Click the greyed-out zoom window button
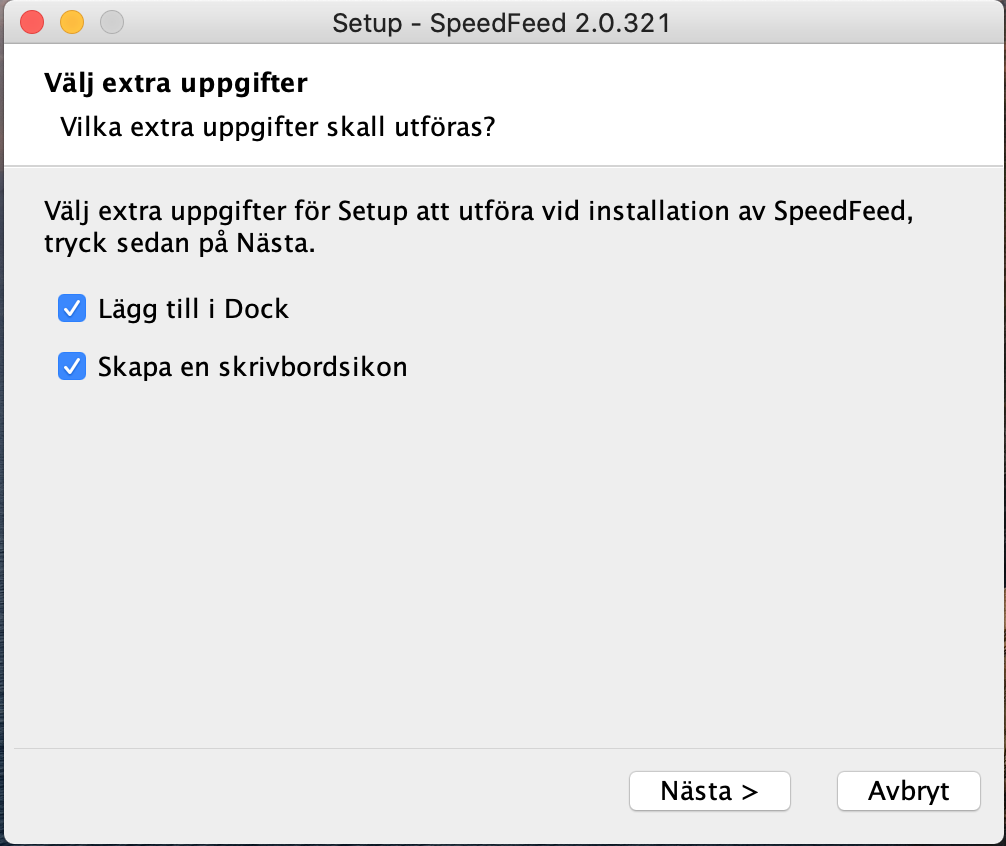Viewport: 1006px width, 846px height. tap(112, 22)
